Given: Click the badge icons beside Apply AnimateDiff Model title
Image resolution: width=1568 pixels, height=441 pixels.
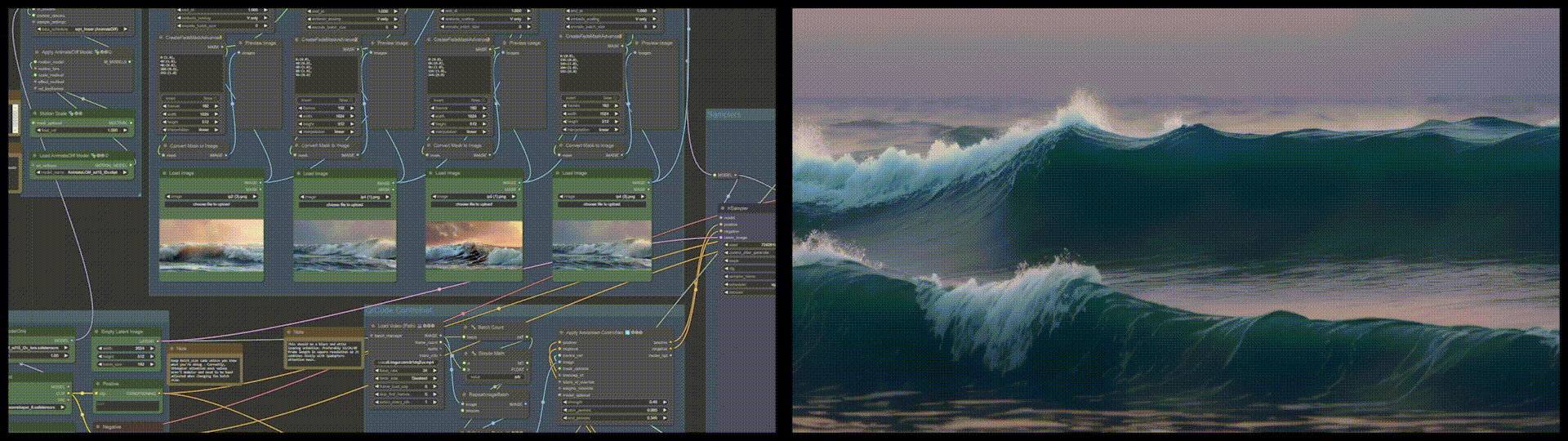Looking at the screenshot, I should pyautogui.click(x=103, y=52).
